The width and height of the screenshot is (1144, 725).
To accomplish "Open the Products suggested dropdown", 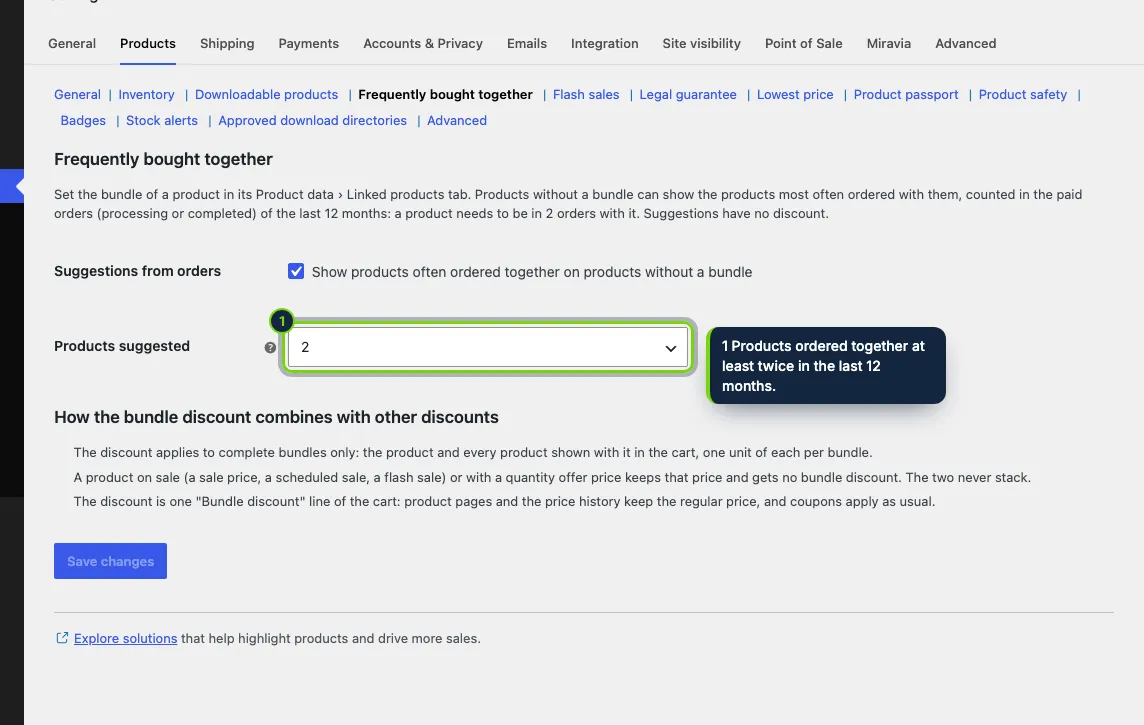I will point(487,347).
